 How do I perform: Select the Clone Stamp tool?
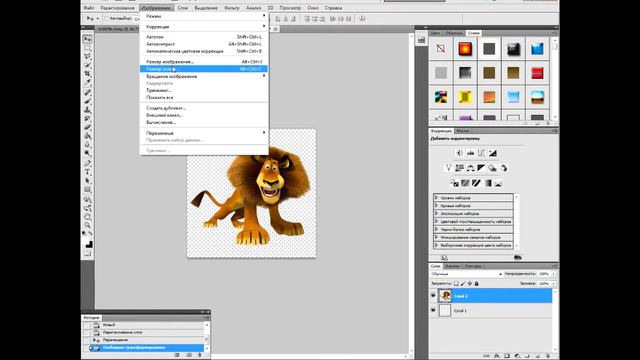[87, 110]
